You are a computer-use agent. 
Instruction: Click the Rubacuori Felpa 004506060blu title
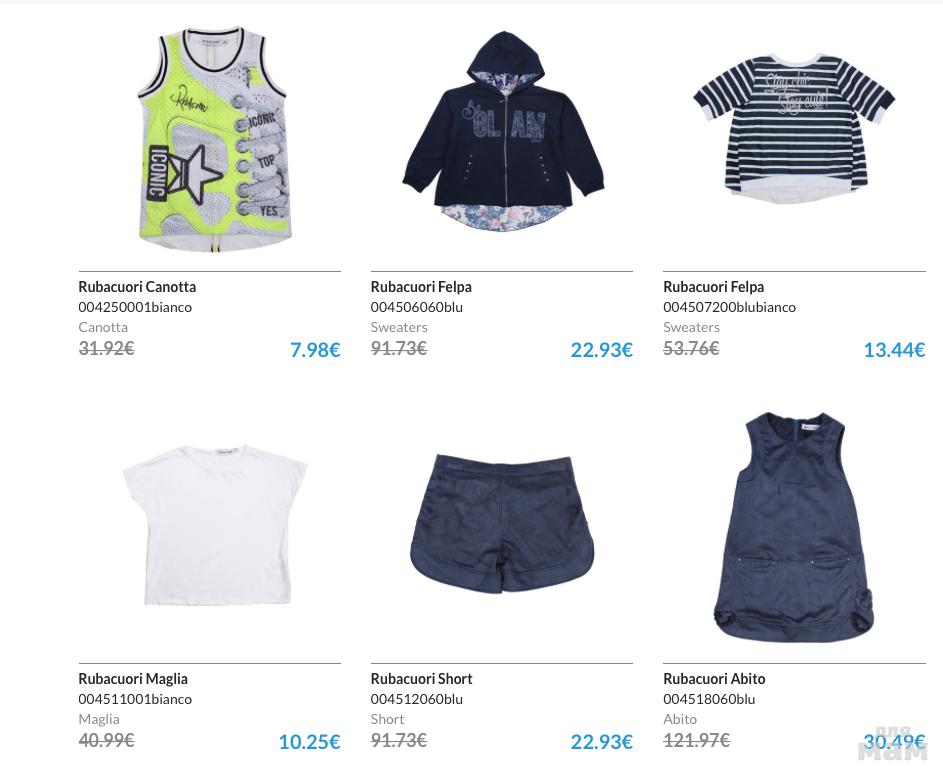pos(421,287)
